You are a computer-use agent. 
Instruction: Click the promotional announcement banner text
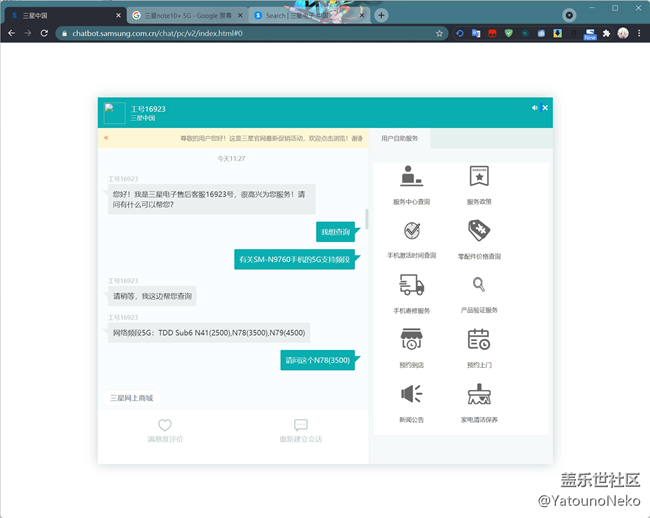click(x=271, y=138)
